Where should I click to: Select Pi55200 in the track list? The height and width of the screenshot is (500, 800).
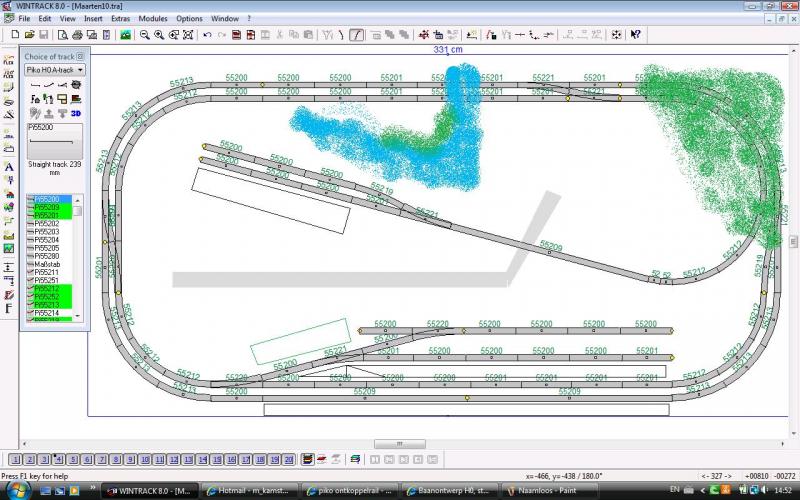49,199
